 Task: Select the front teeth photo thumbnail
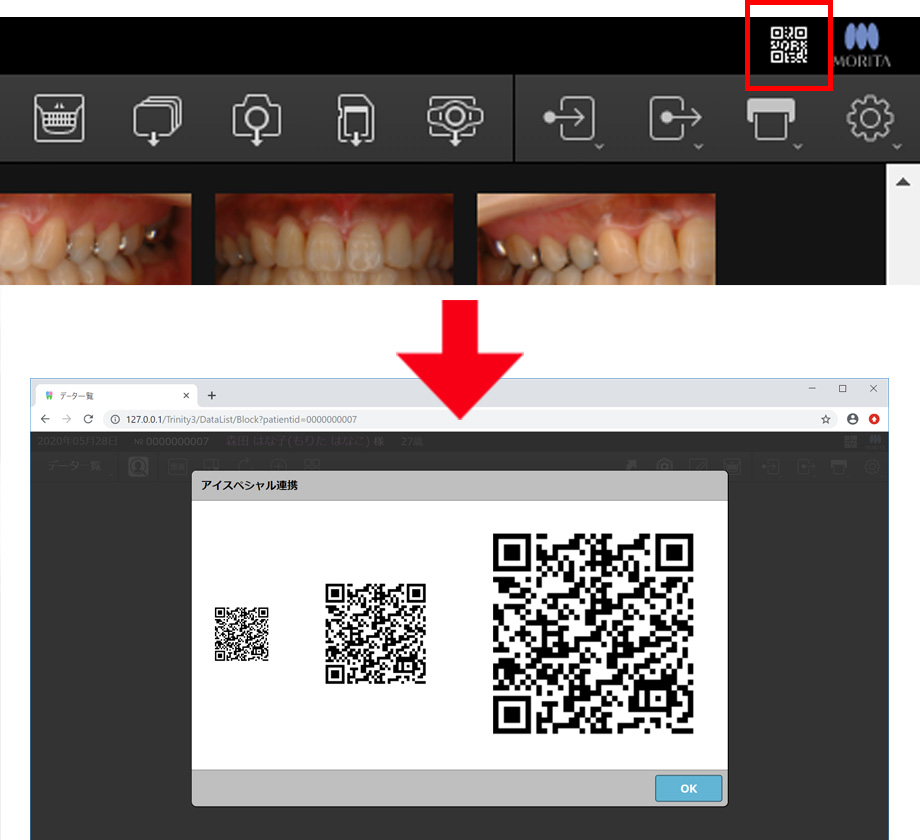pyautogui.click(x=334, y=239)
